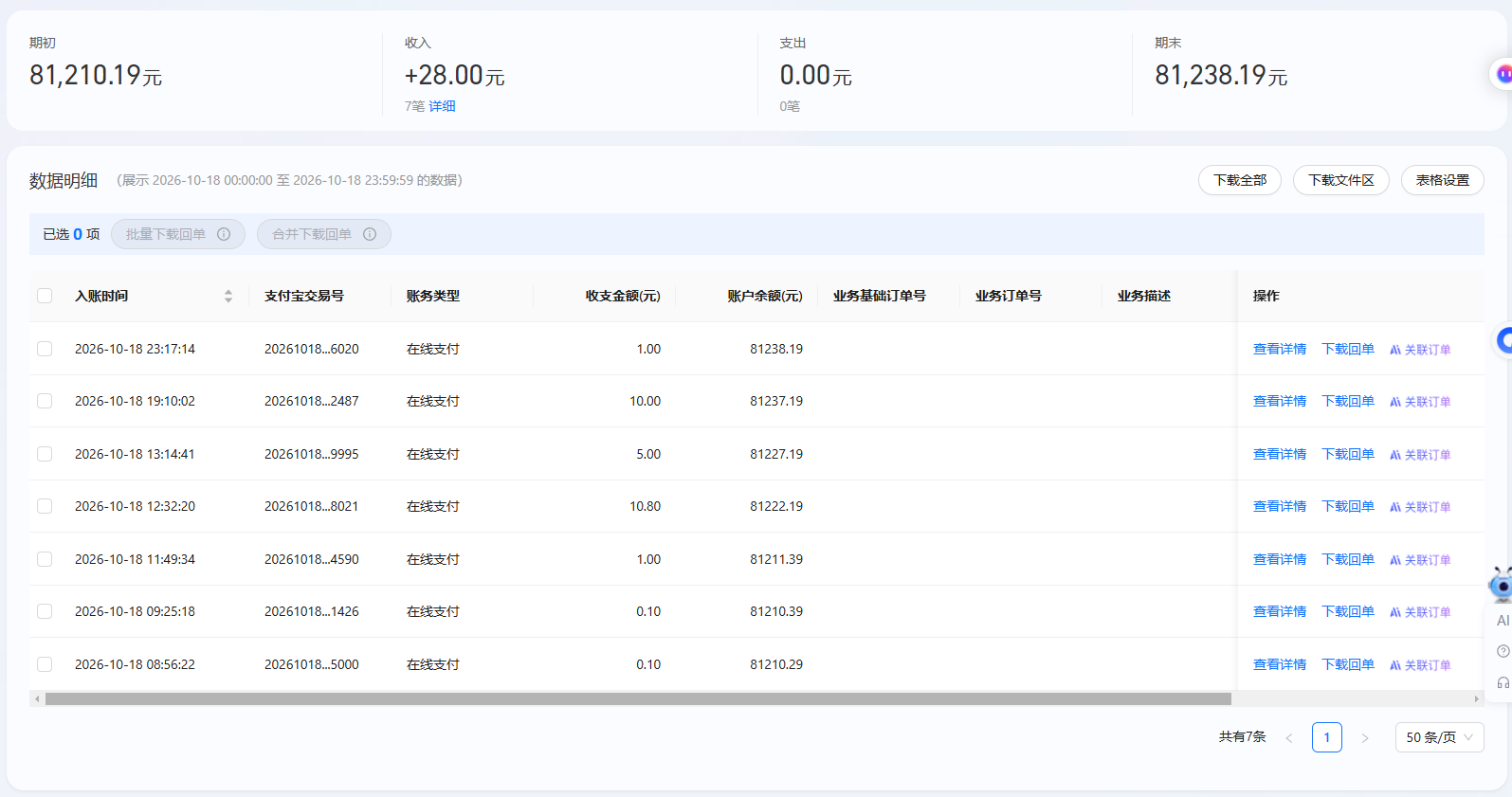Screen dimensions: 1512x797
Task: Click the 批量下载回单 button
Action: [178, 234]
